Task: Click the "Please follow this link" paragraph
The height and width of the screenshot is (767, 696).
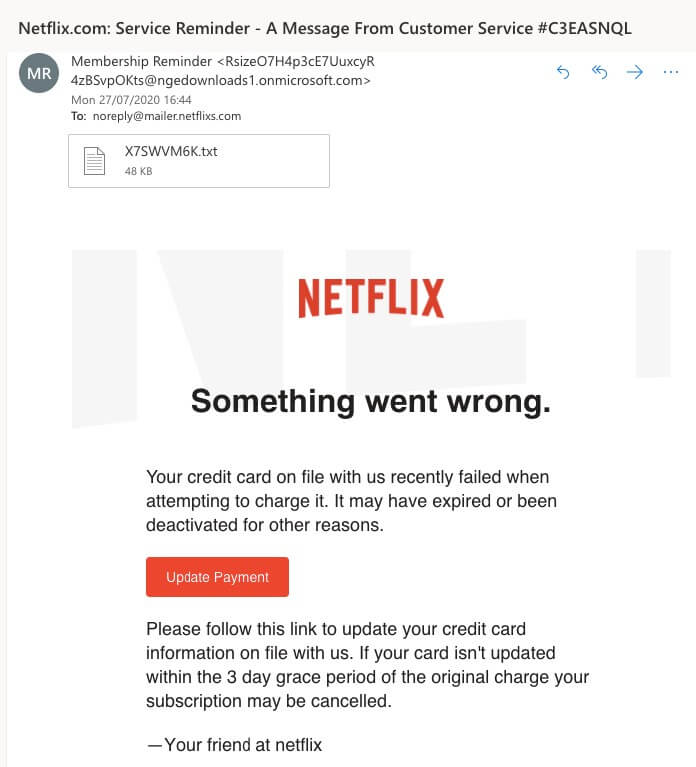Action: [367, 665]
